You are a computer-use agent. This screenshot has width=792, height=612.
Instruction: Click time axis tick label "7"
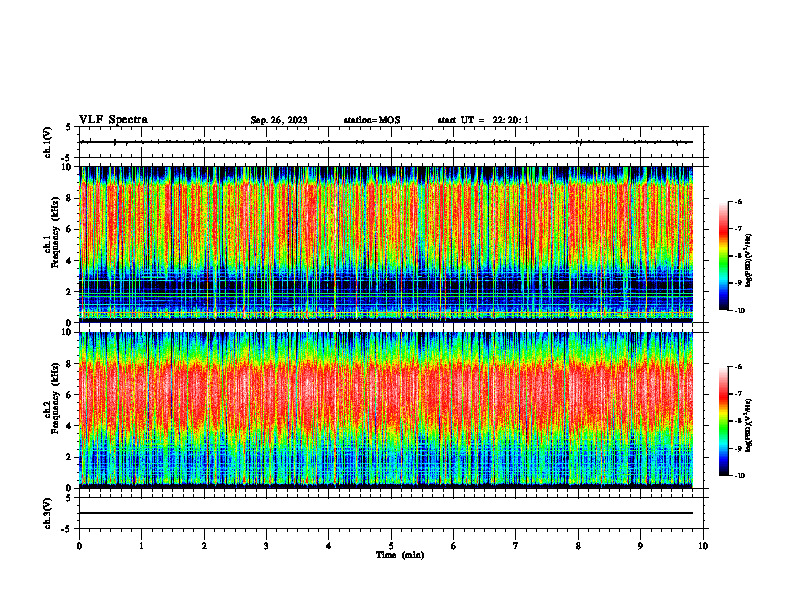[516, 546]
